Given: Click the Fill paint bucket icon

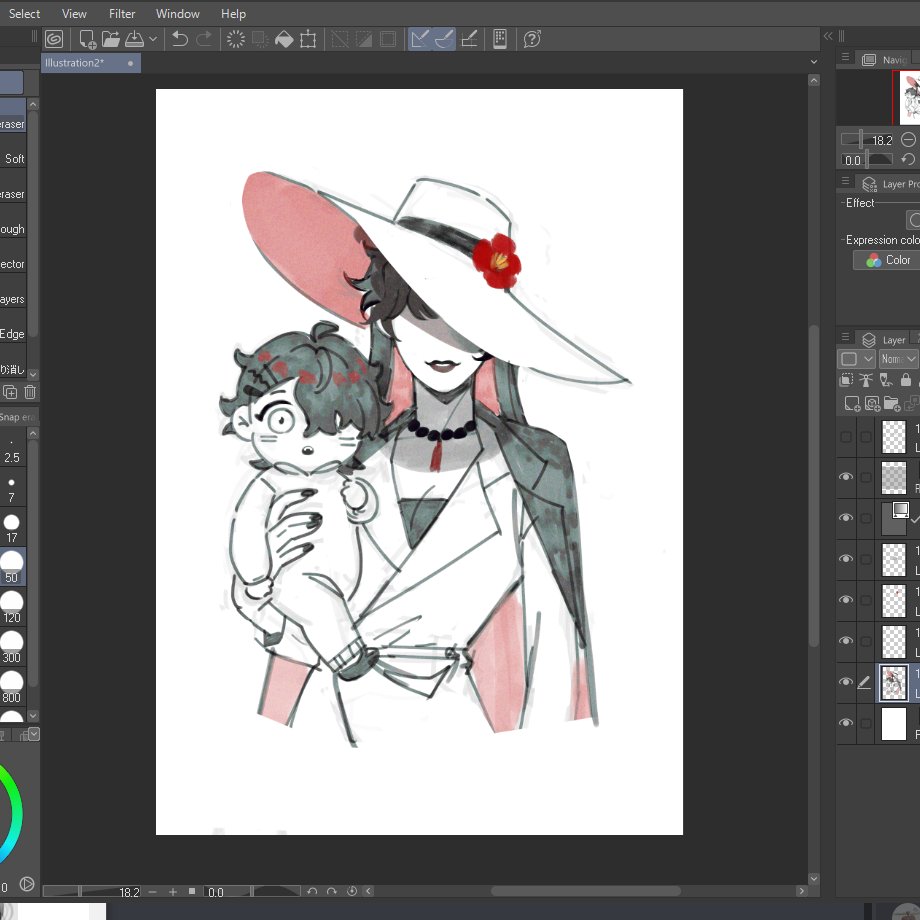Looking at the screenshot, I should point(284,39).
